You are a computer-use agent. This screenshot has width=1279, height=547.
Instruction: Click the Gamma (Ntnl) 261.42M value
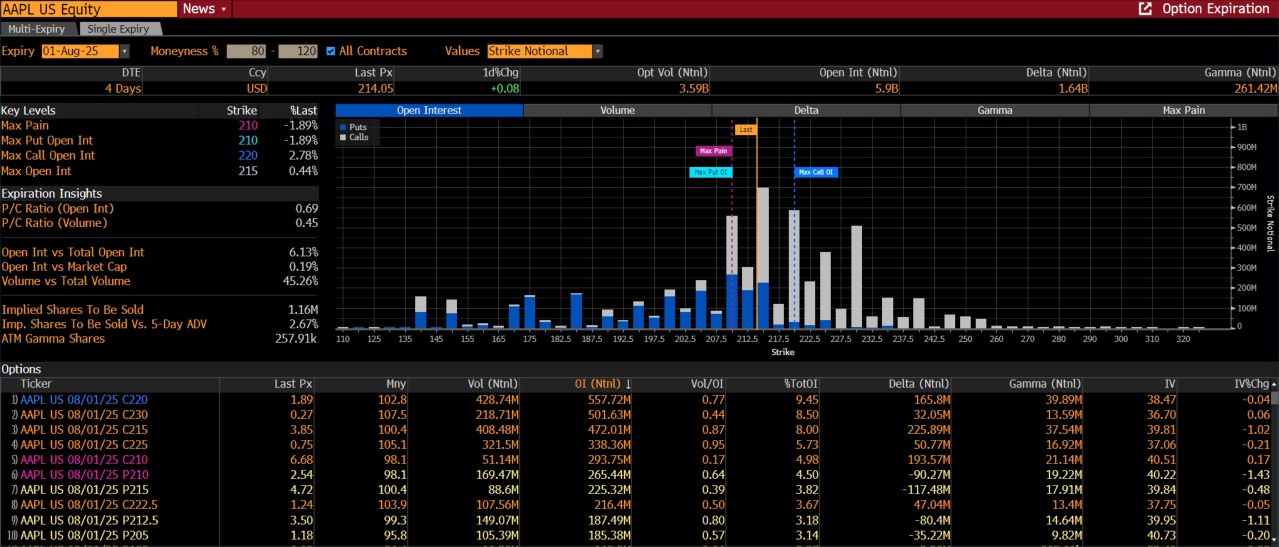(1254, 88)
